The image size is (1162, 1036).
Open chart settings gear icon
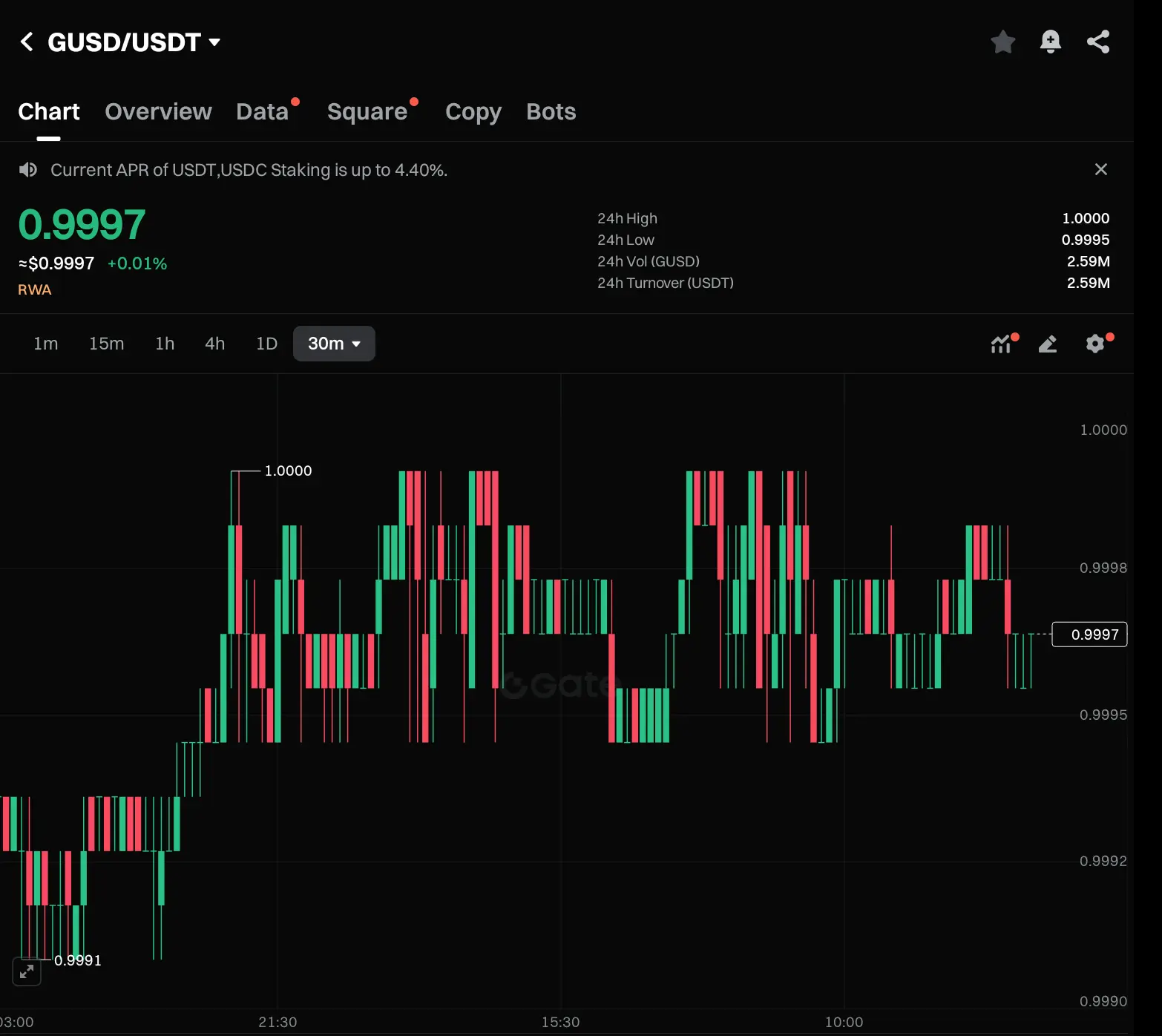1095,344
